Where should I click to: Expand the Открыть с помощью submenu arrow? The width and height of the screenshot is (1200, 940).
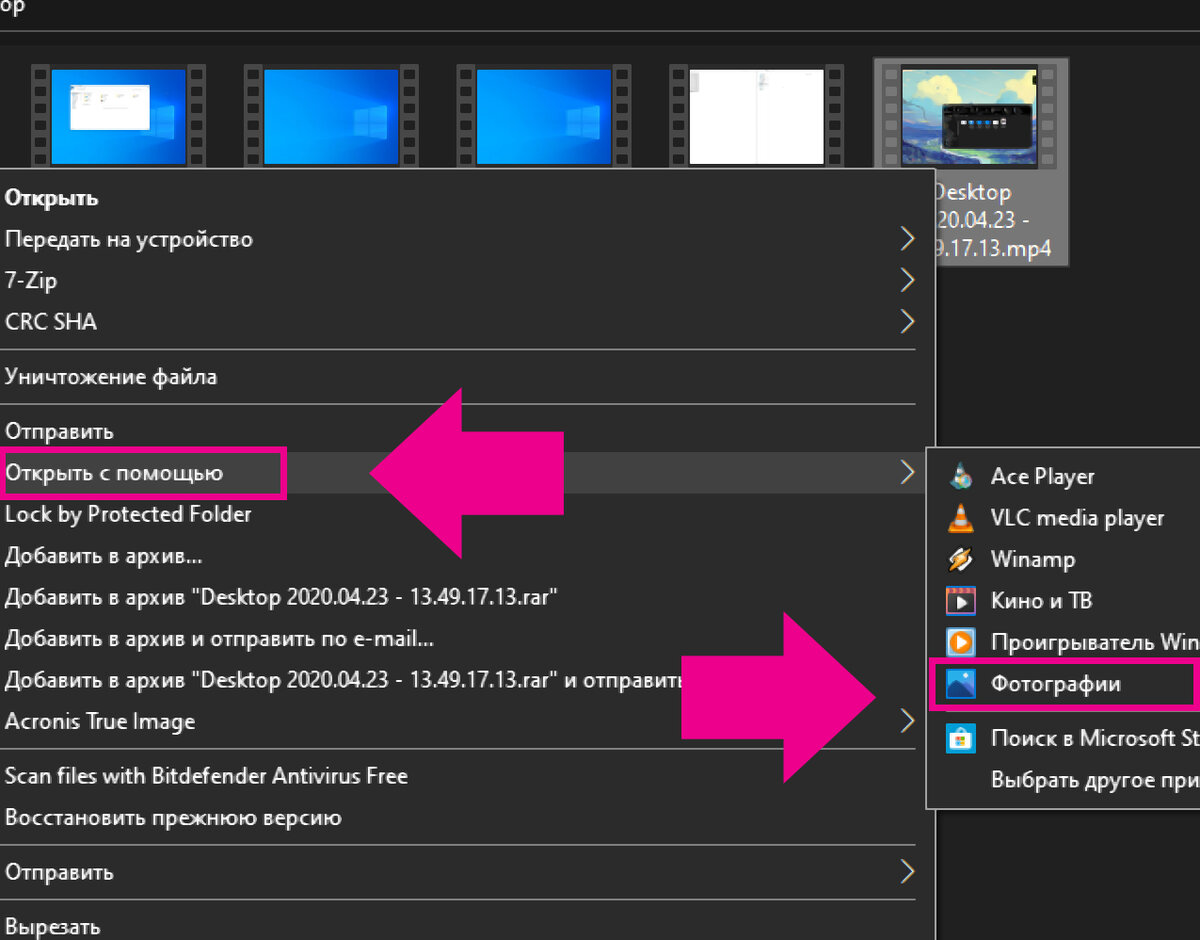[x=907, y=472]
